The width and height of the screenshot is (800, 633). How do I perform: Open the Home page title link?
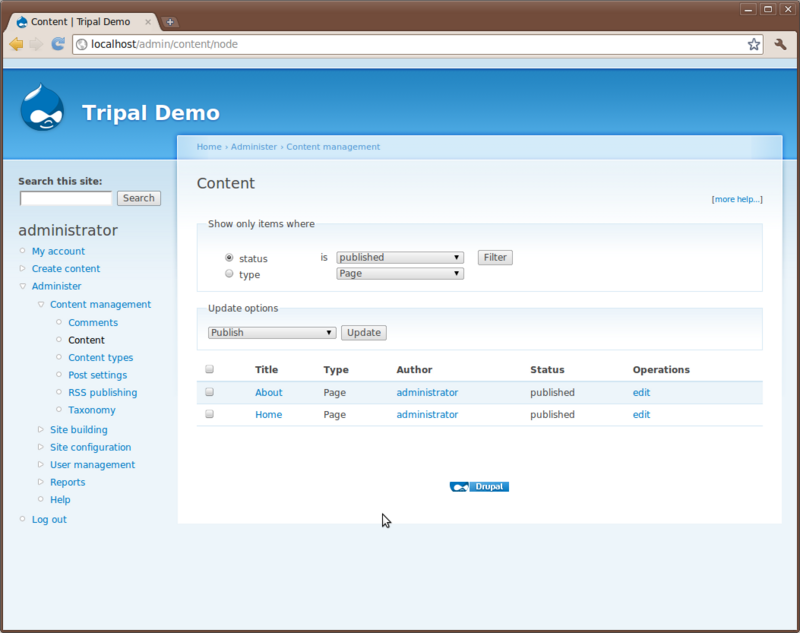pos(268,415)
